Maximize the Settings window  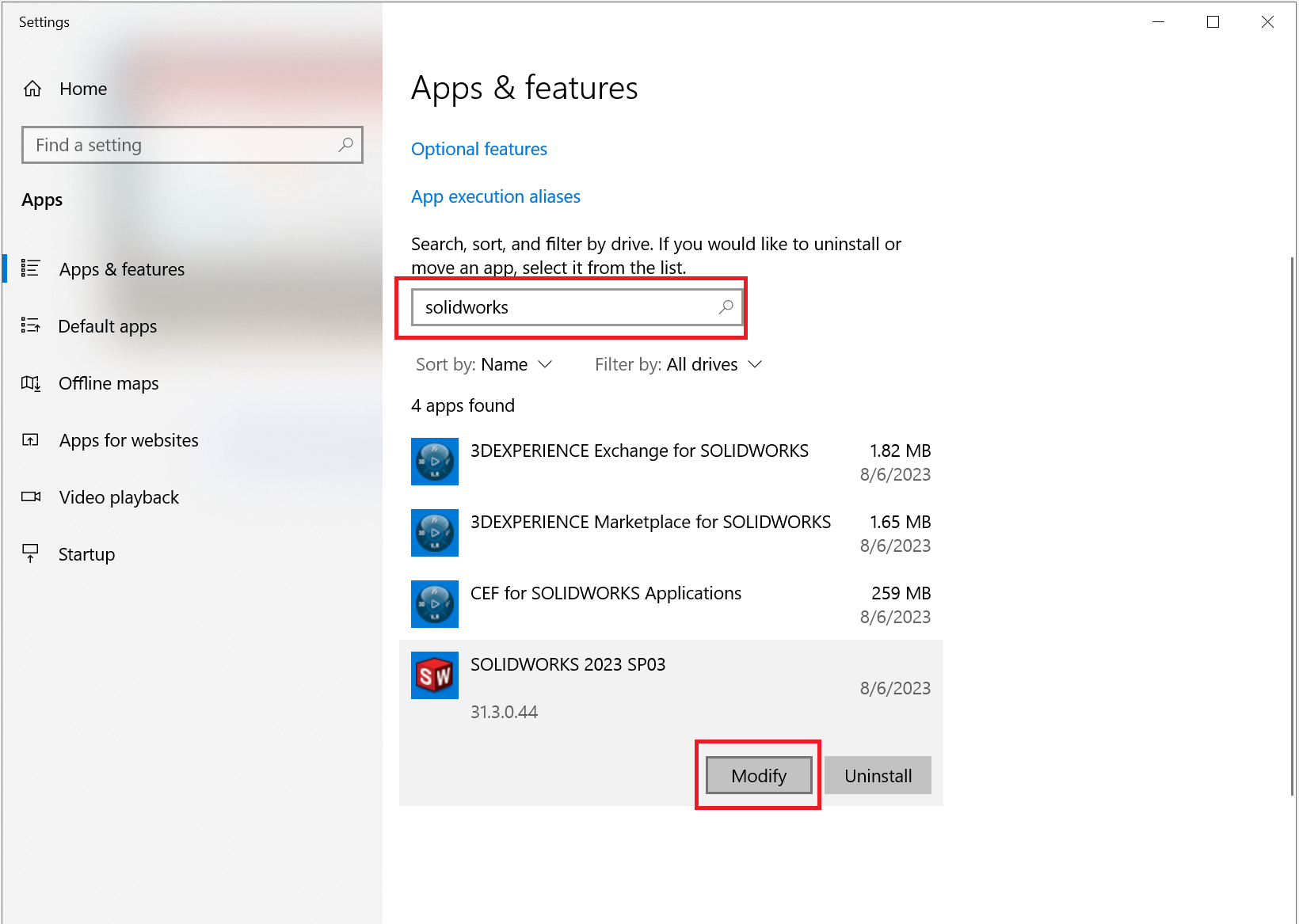pos(1213,22)
